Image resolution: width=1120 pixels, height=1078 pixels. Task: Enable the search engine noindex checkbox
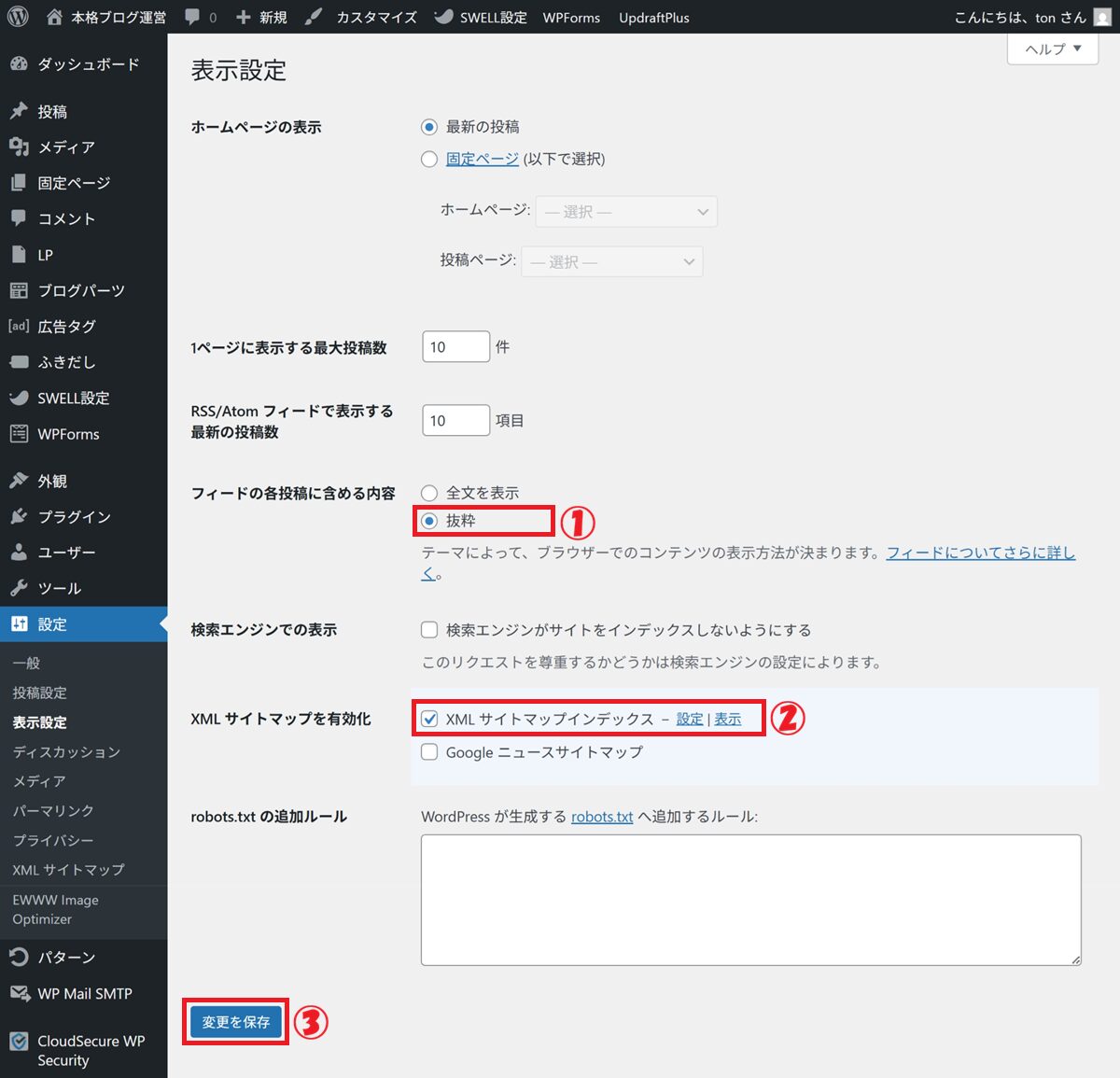coord(429,630)
